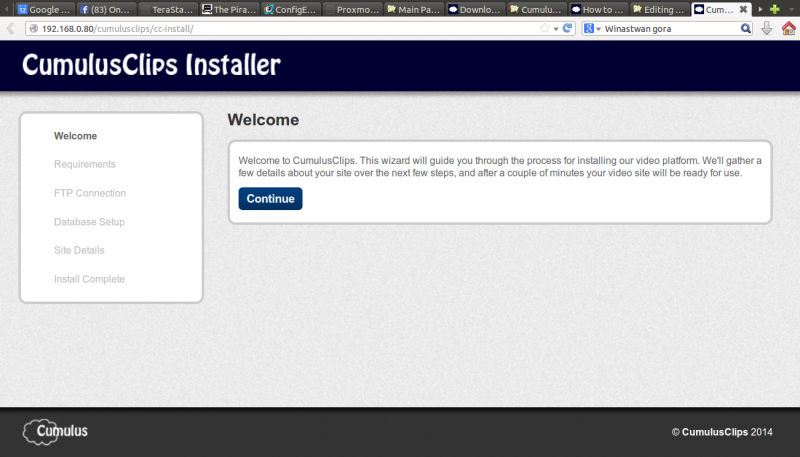The height and width of the screenshot is (457, 800).
Task: Reload the page with refresh icon
Action: click(x=567, y=29)
